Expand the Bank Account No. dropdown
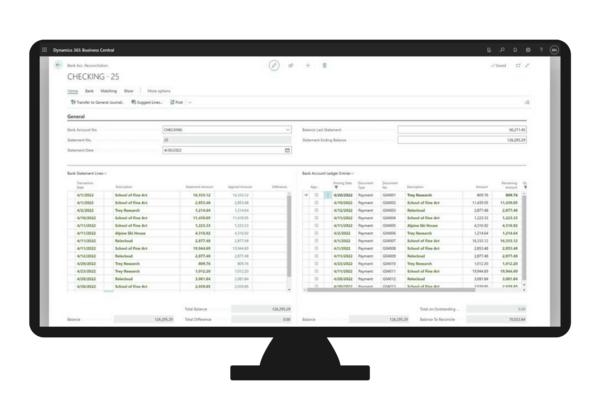The height and width of the screenshot is (420, 600). 288,130
